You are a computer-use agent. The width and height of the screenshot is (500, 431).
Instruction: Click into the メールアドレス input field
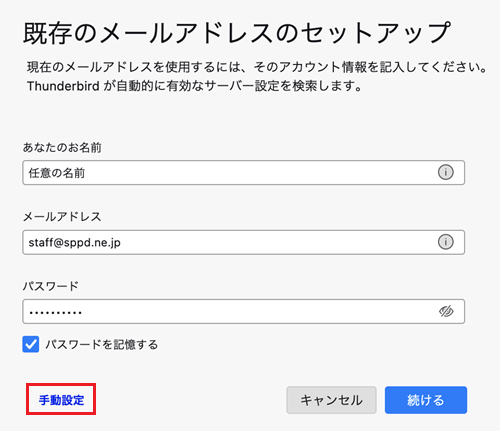(244, 242)
